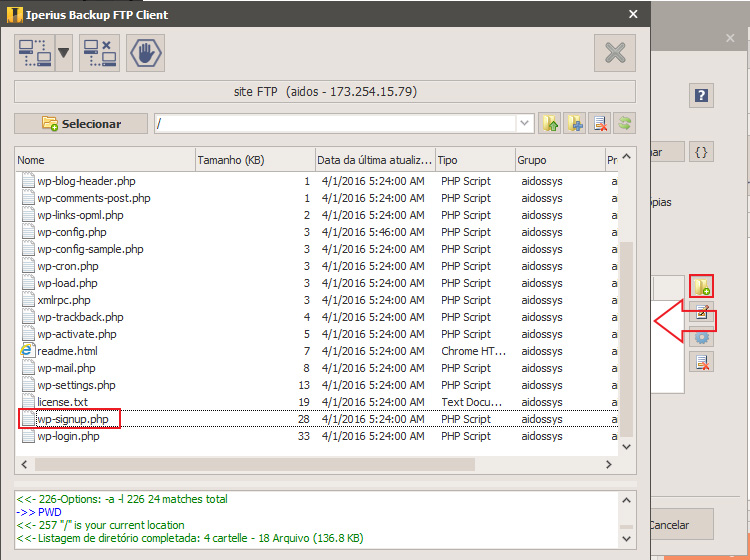Select wp-links-opml.php file
The image size is (750, 560).
coord(80,215)
